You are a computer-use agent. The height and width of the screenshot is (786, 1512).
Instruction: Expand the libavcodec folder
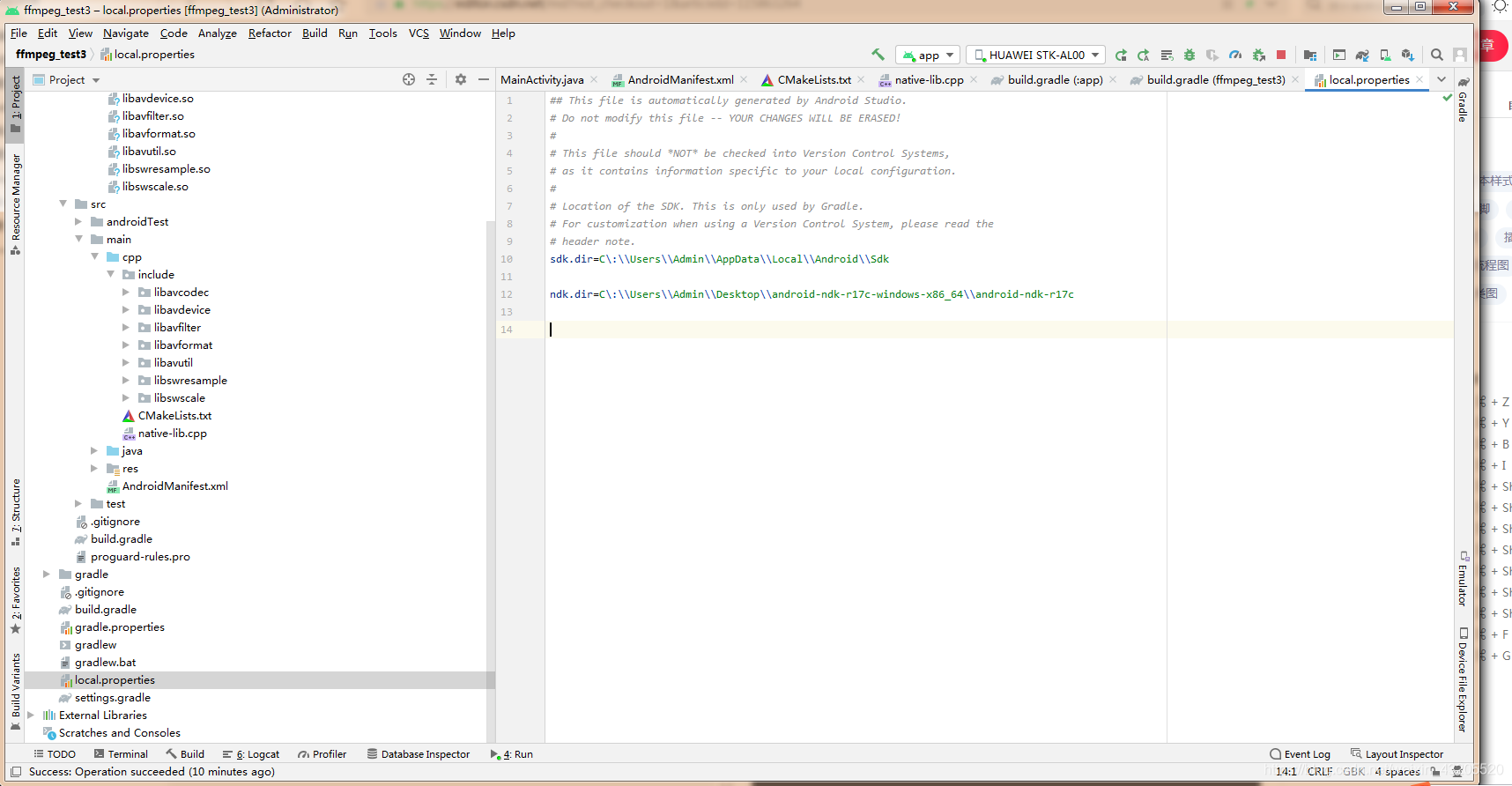point(126,292)
